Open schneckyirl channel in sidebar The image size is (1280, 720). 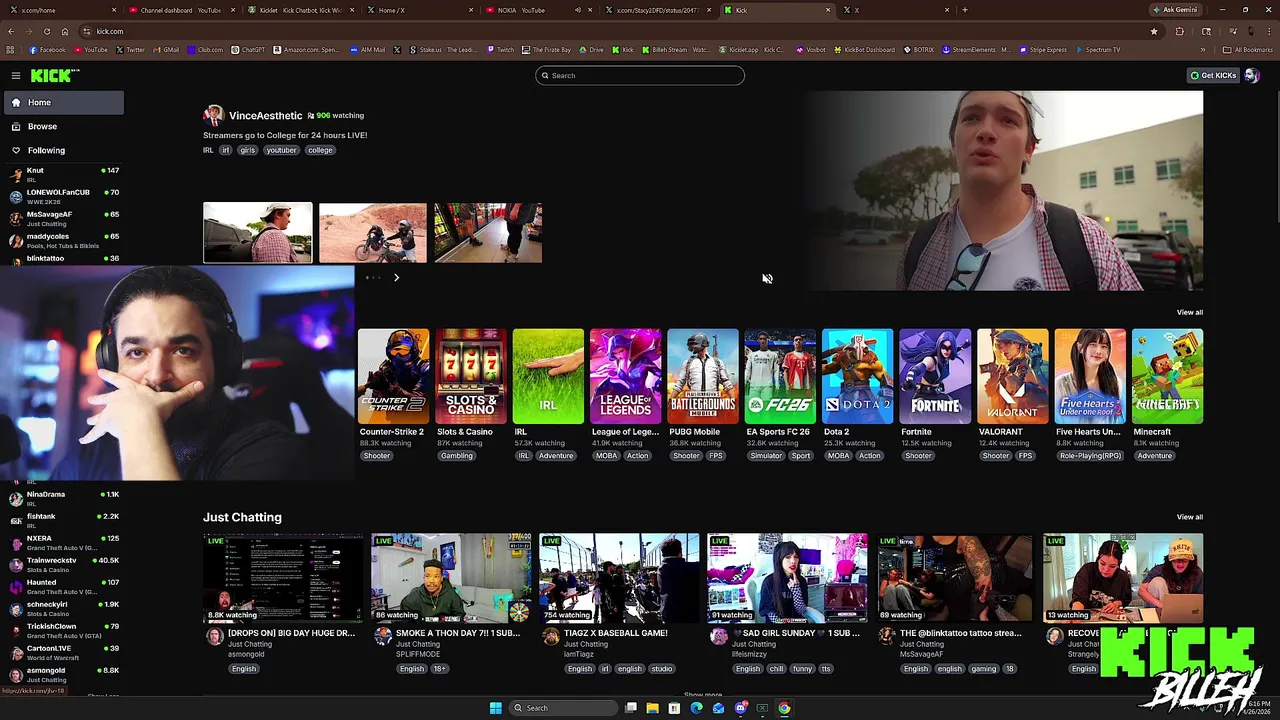(63, 608)
